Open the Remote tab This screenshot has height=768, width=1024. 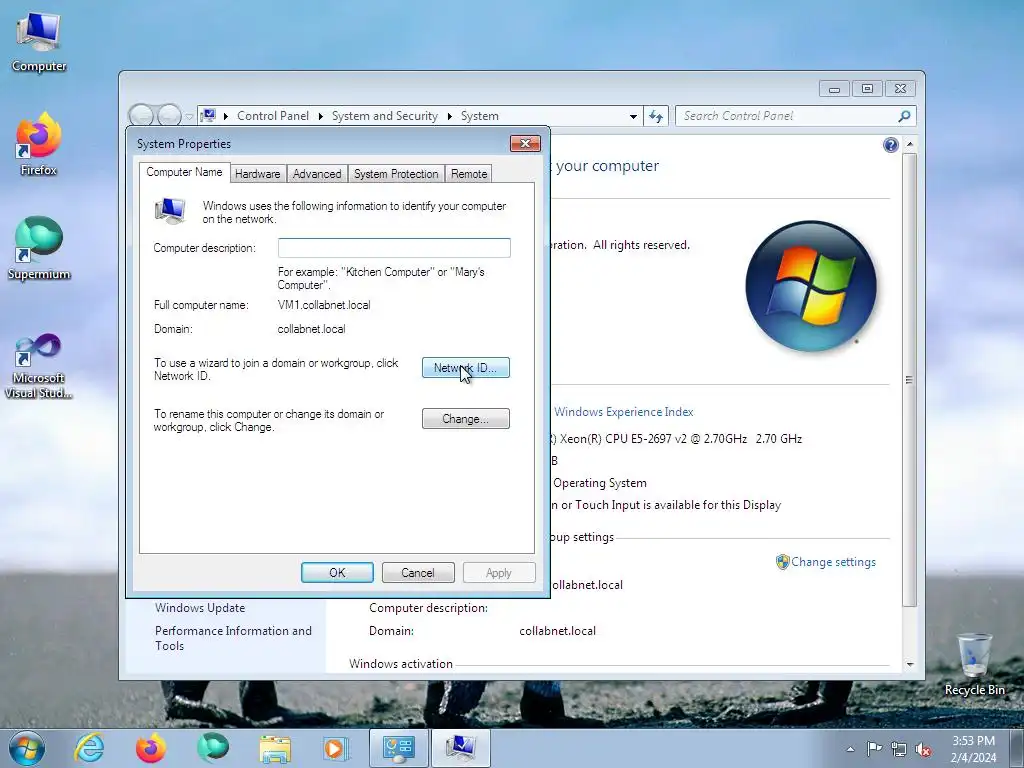point(469,174)
